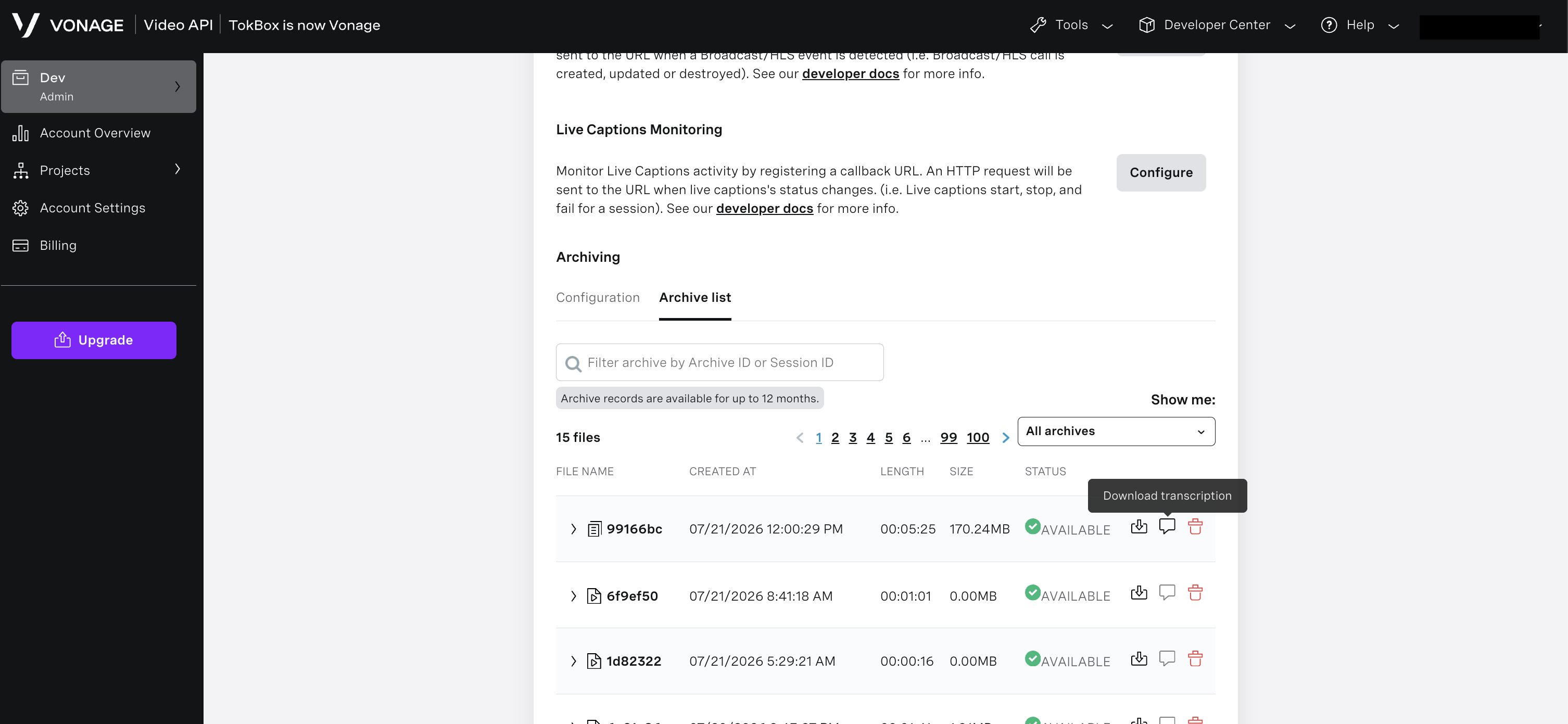Delete archive 99166bc
The width and height of the screenshot is (1568, 724).
point(1195,526)
